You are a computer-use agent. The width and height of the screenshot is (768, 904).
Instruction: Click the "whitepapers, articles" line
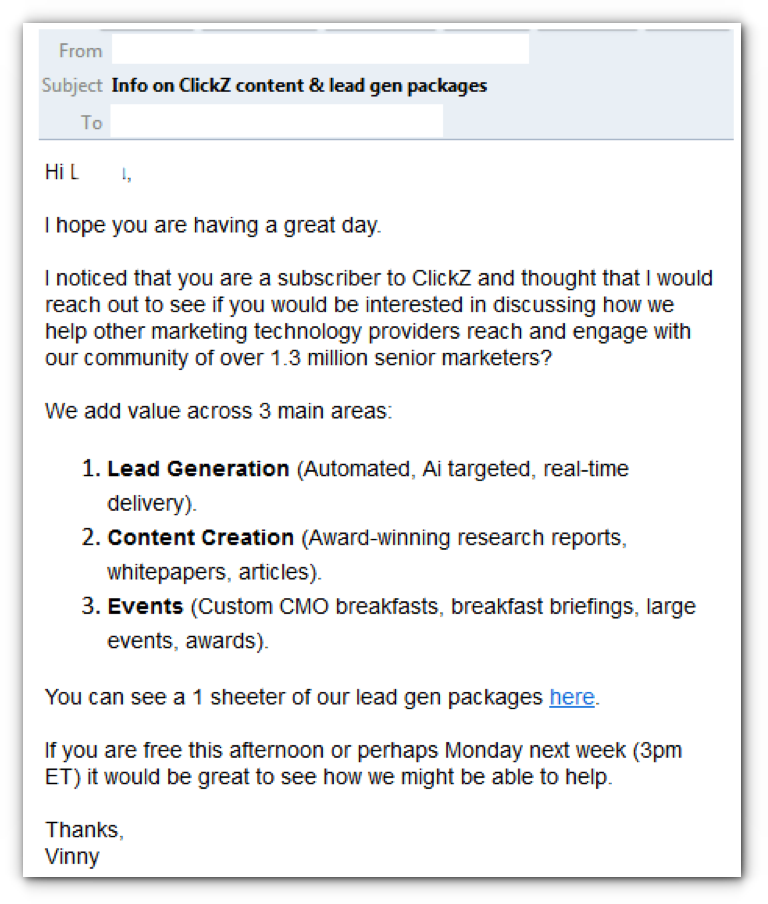click(214, 573)
